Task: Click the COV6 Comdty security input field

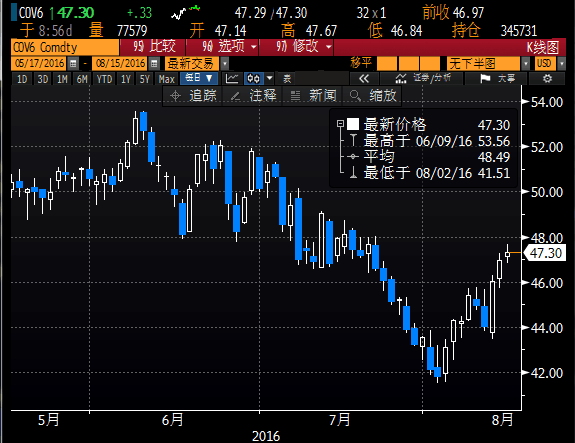Action: point(65,48)
